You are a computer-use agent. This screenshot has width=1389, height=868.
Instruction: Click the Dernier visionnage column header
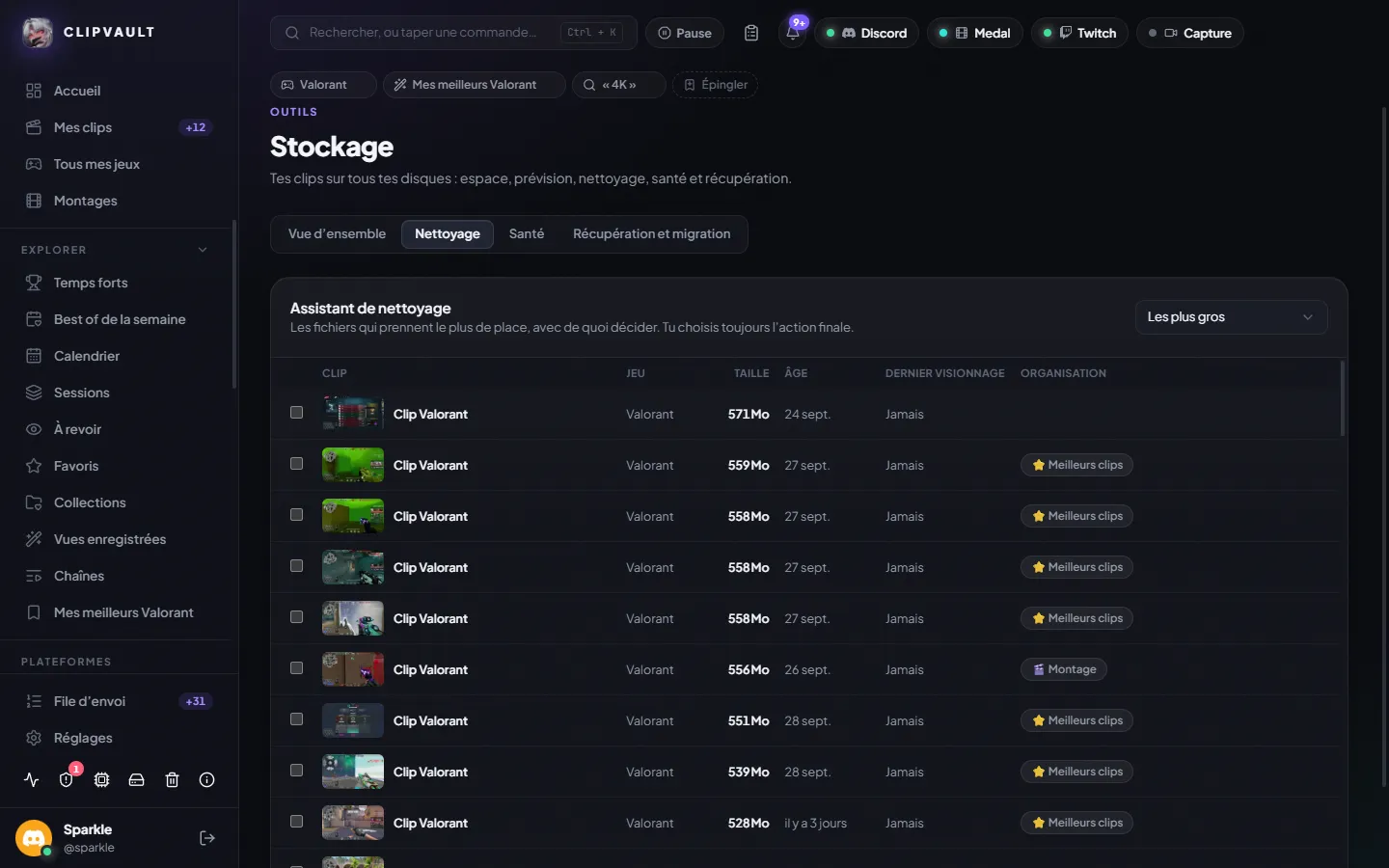(x=945, y=373)
